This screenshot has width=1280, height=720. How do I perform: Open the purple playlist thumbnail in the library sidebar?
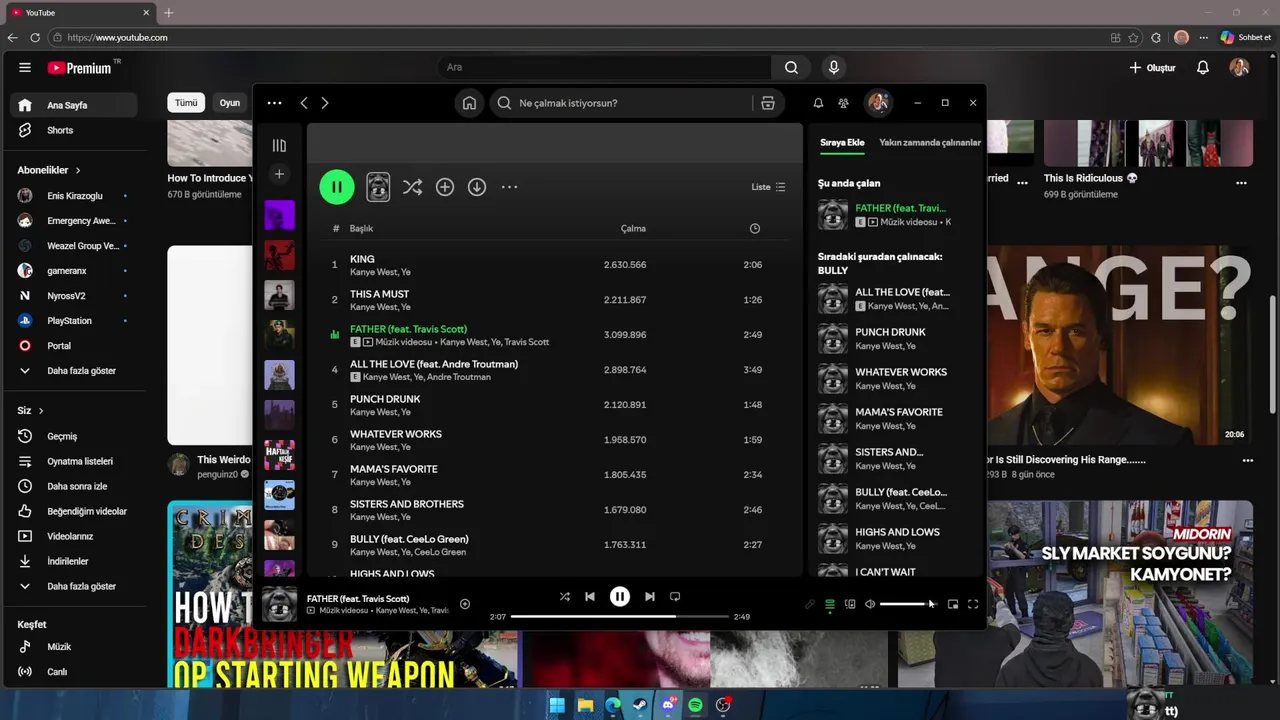coord(279,215)
